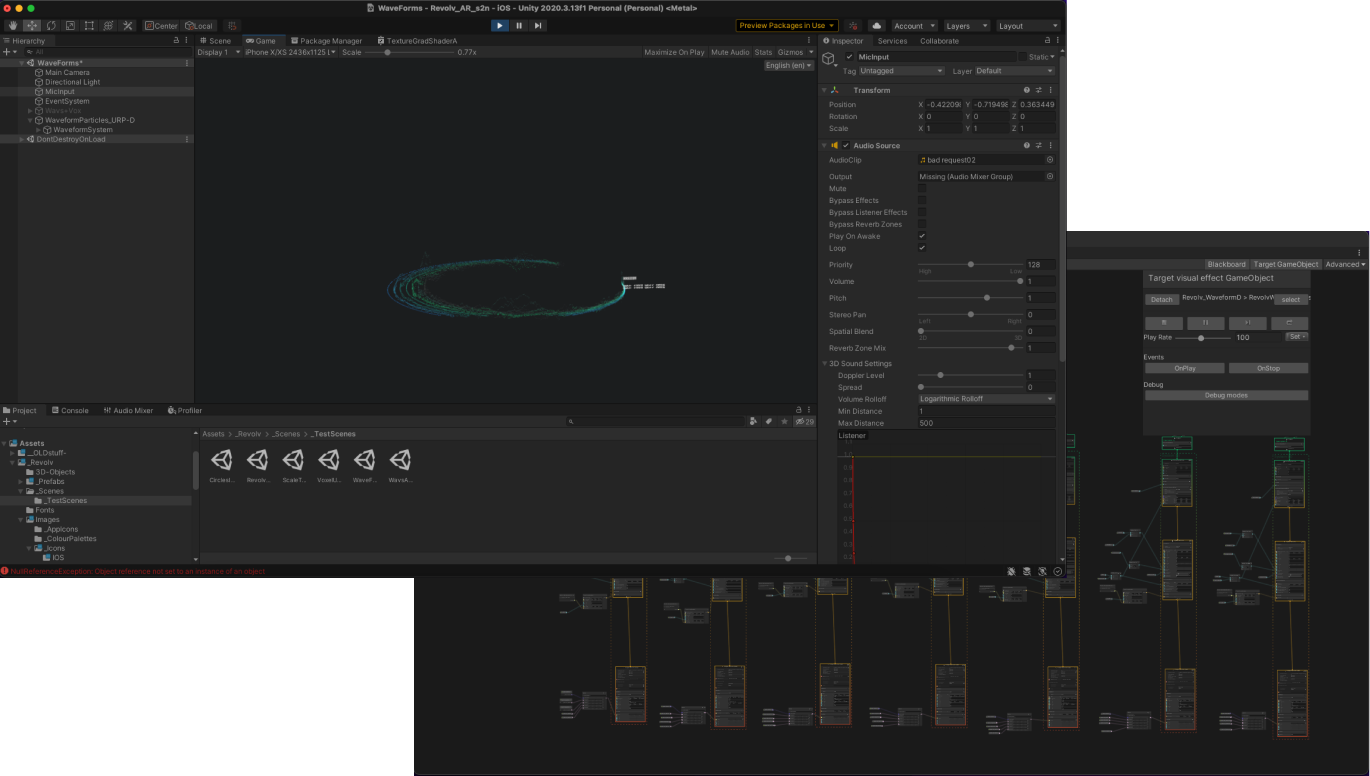Click the Project search by label icon

pyautogui.click(x=768, y=421)
